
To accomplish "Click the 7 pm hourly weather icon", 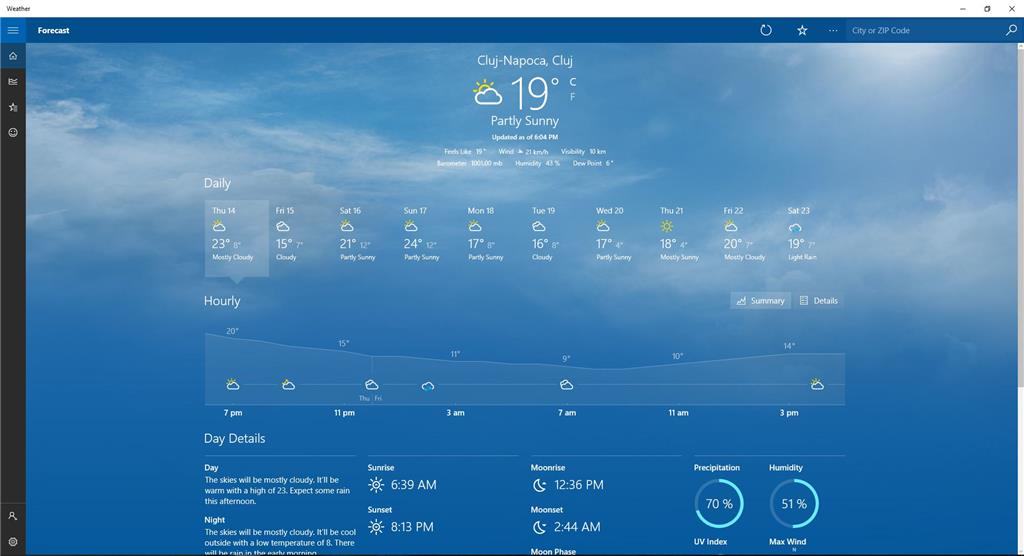I will (x=232, y=384).
